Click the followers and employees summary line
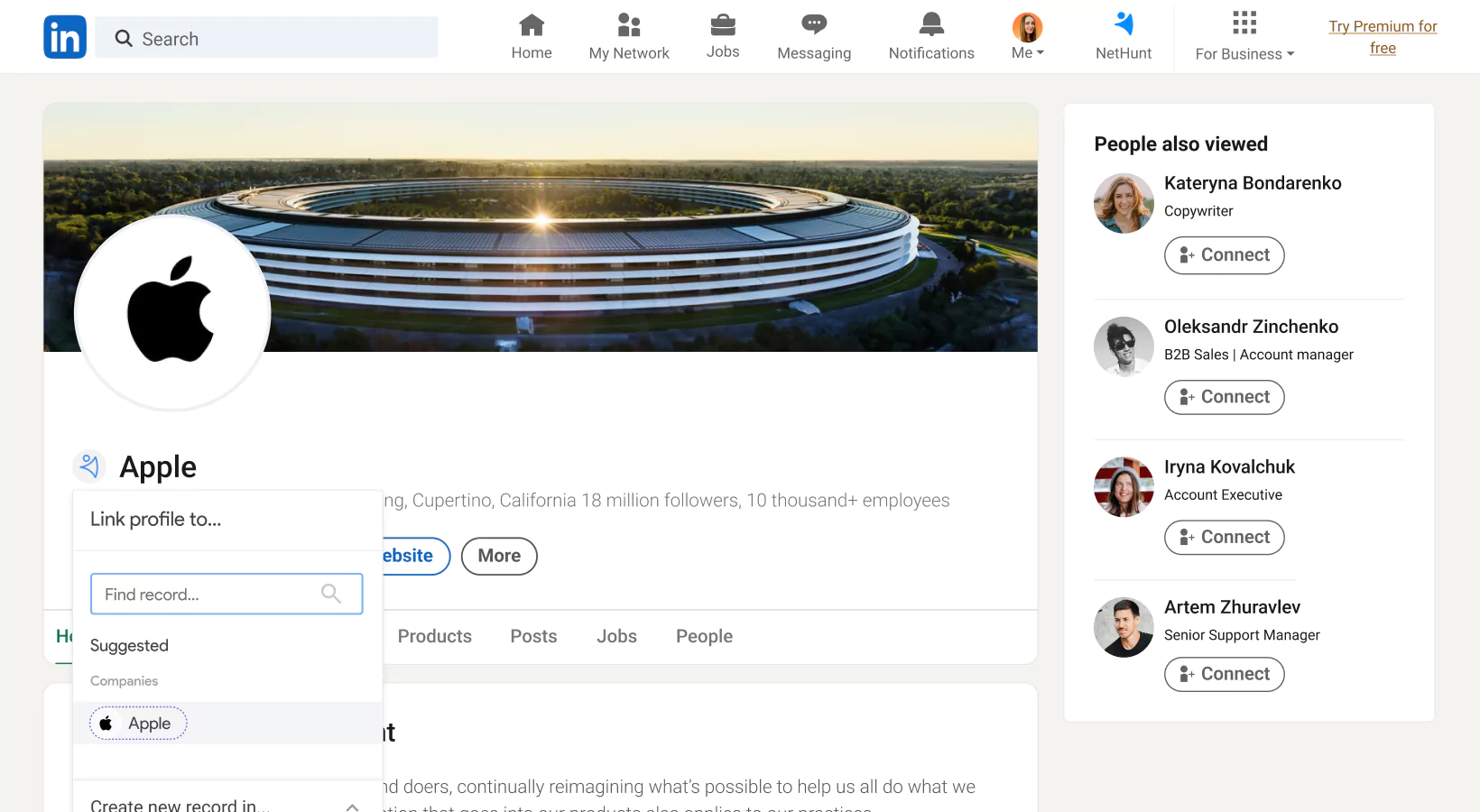This screenshot has width=1480, height=812. pyautogui.click(x=666, y=501)
